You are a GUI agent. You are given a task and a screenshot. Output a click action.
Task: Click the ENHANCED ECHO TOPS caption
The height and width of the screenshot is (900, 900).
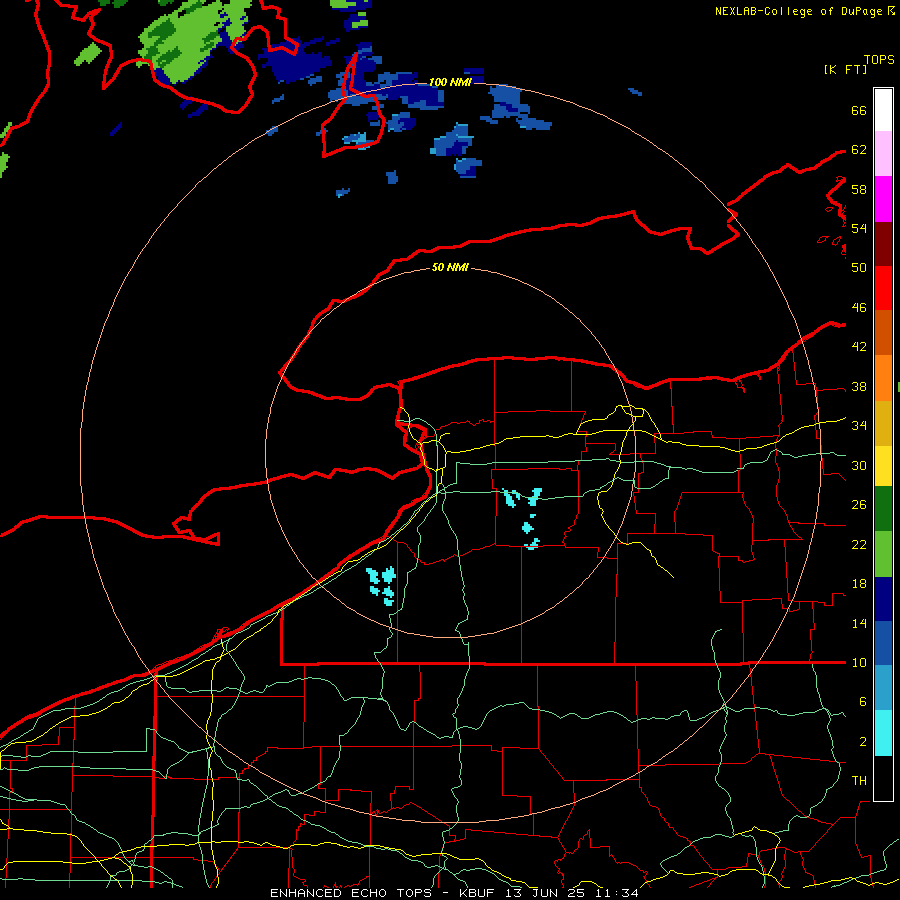[351, 893]
